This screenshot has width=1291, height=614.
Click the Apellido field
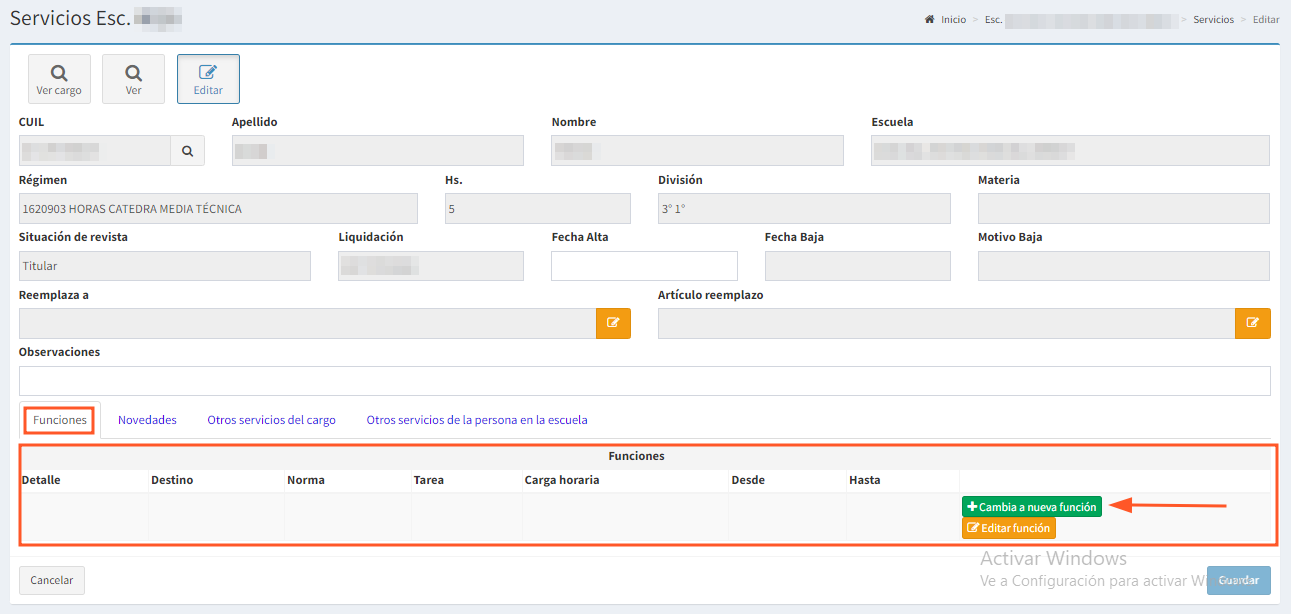pyautogui.click(x=378, y=151)
